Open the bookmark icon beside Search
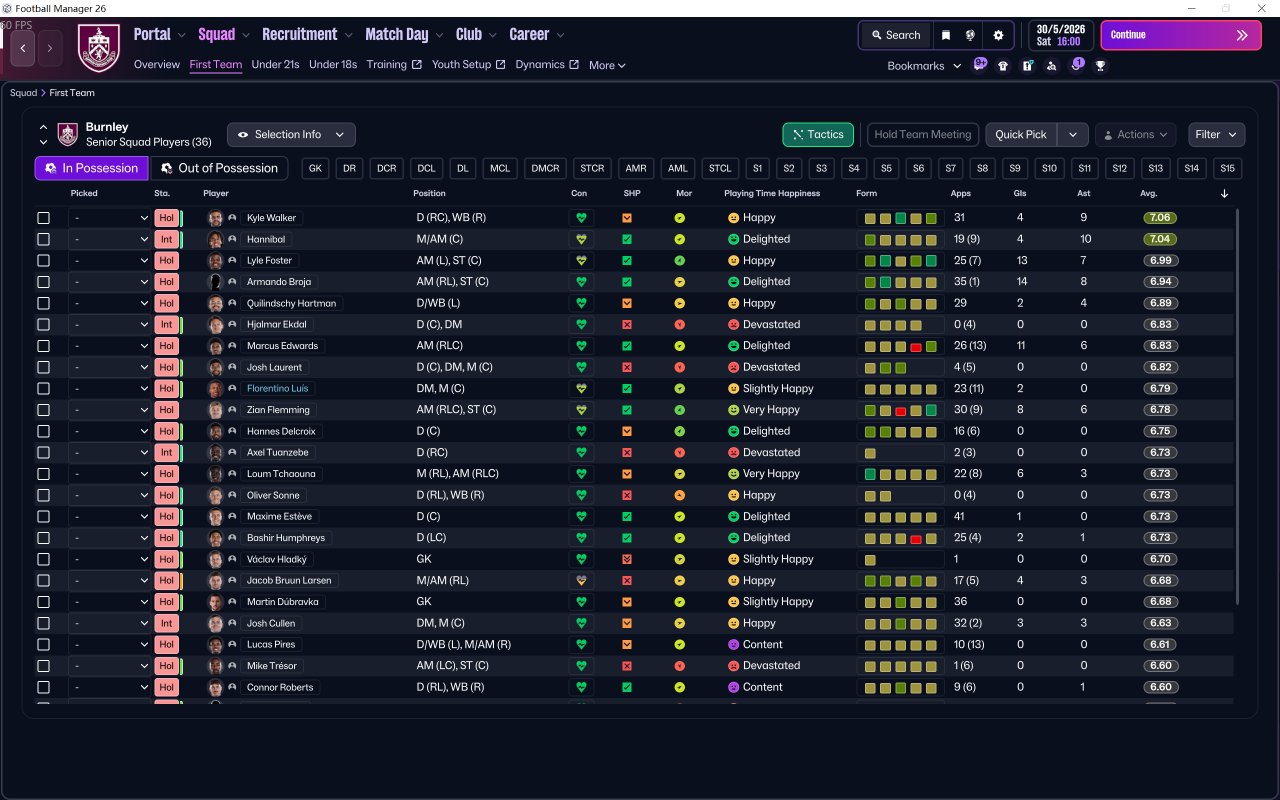 [946, 35]
